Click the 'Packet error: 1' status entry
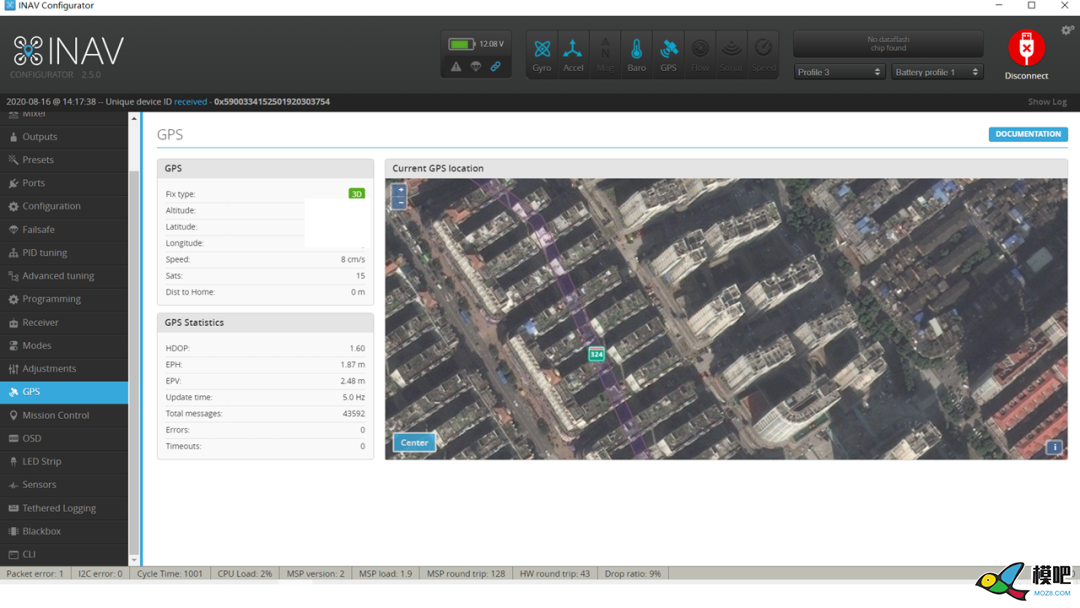Screen dimensions: 1080x608 click(x=35, y=574)
